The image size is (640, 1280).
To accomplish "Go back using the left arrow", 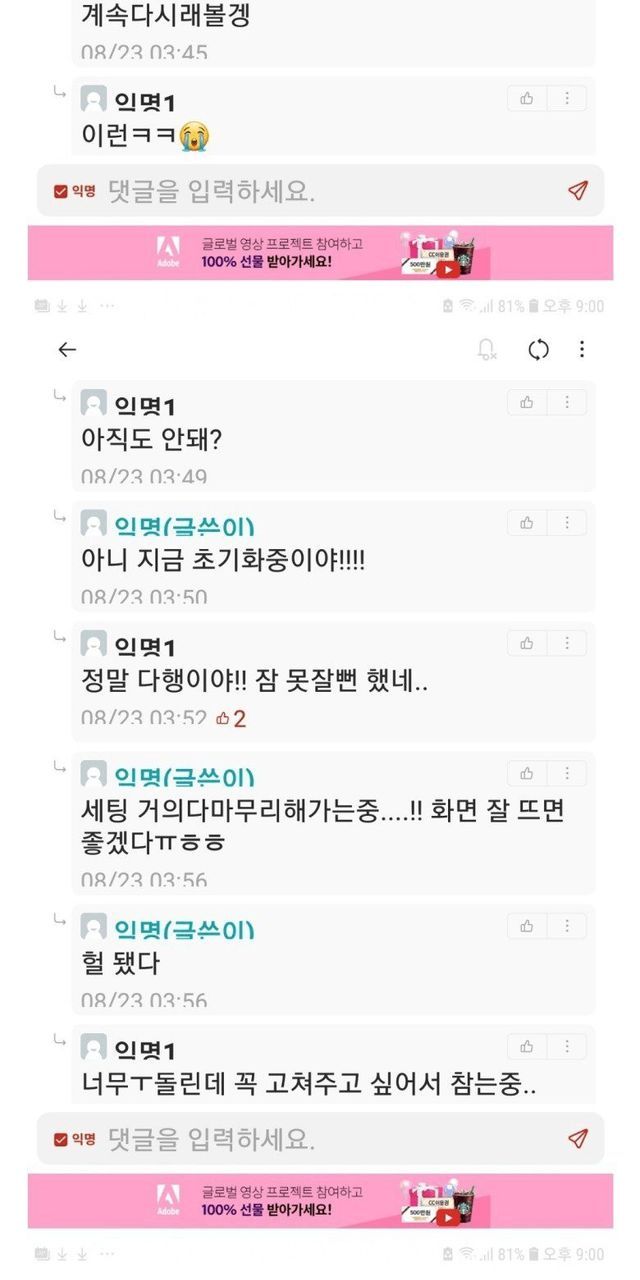I will pos(67,349).
